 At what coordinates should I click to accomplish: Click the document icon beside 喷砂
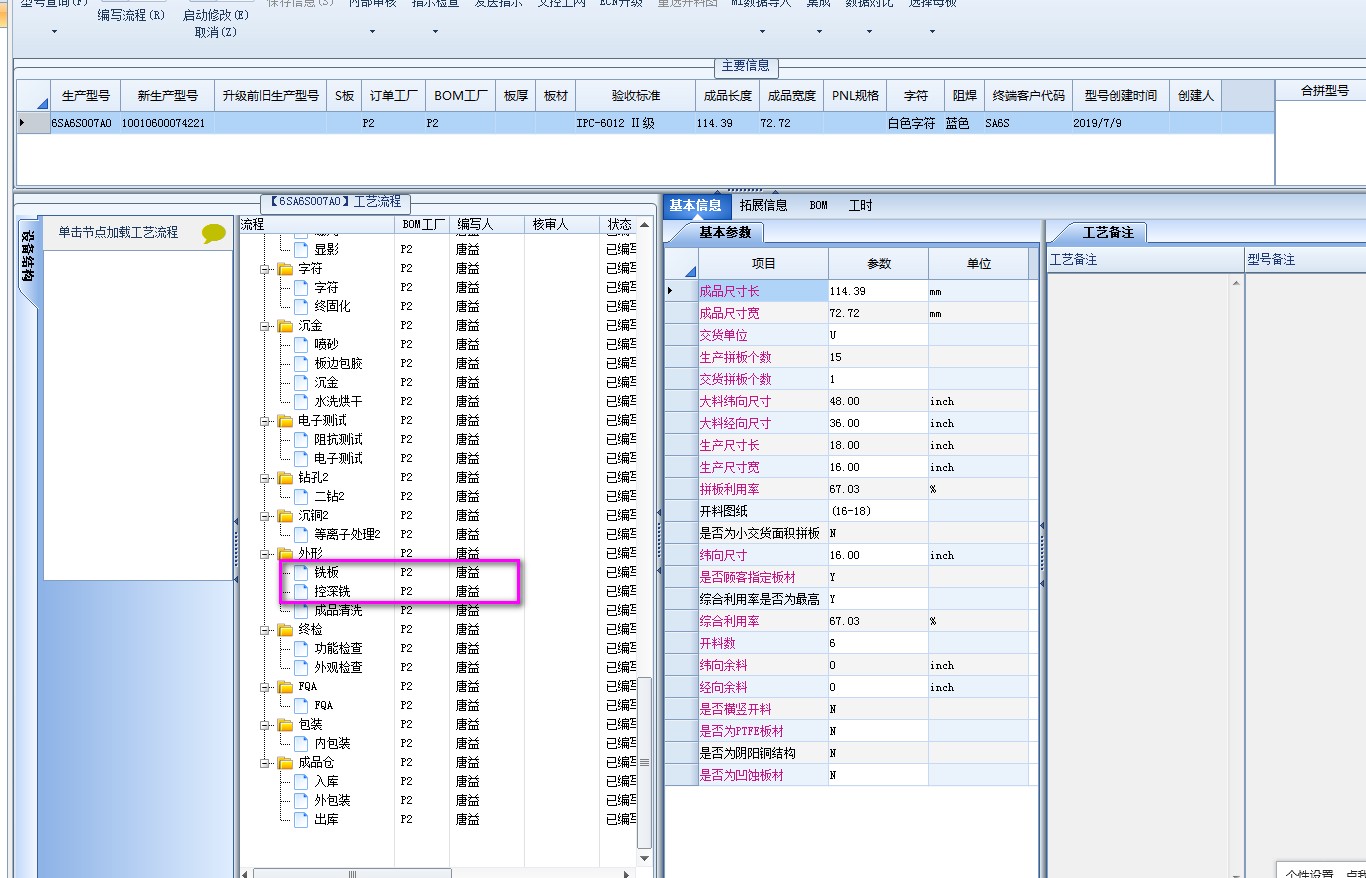click(302, 344)
